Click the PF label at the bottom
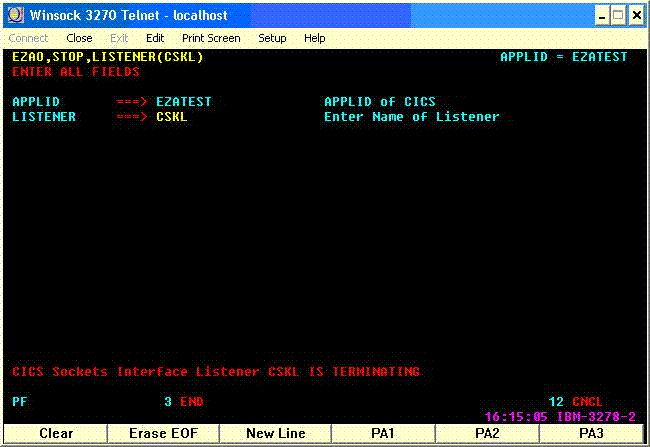Image resolution: width=650 pixels, height=447 pixels. pyautogui.click(x=20, y=401)
